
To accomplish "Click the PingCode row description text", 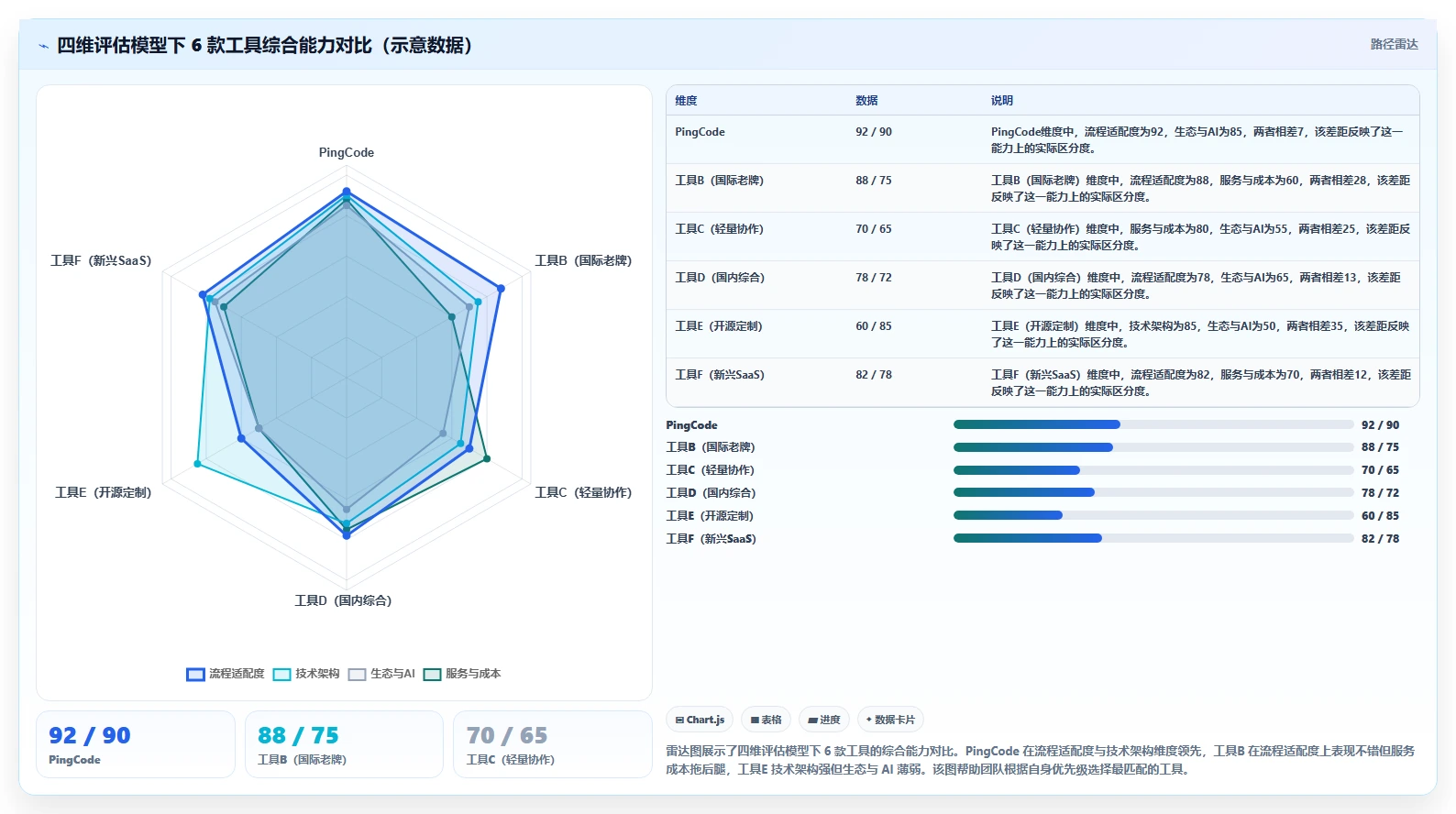I will (1197, 140).
